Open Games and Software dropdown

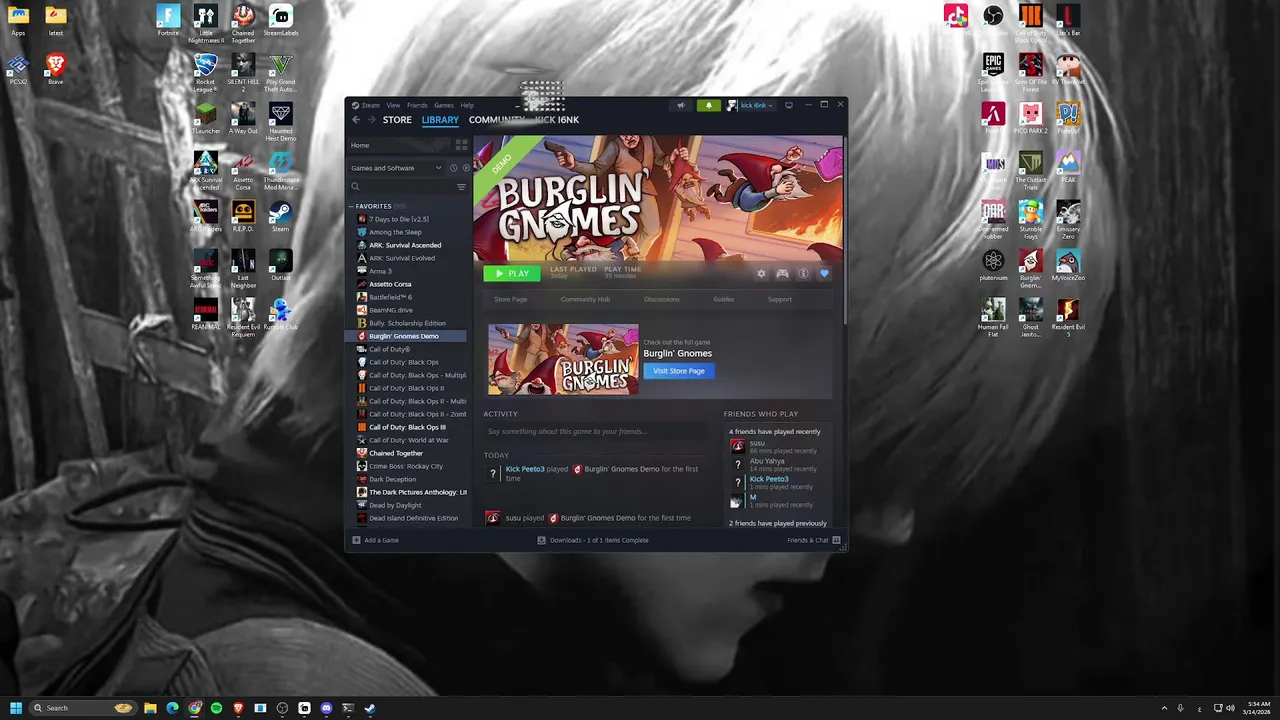(x=397, y=168)
